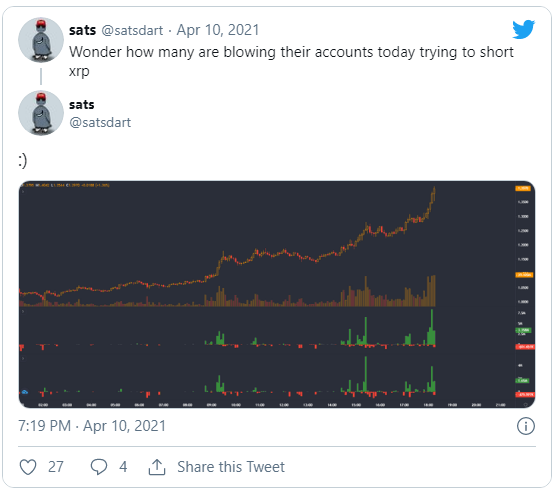Click the orange current price label on the axis
560x496 pixels.
[523, 188]
